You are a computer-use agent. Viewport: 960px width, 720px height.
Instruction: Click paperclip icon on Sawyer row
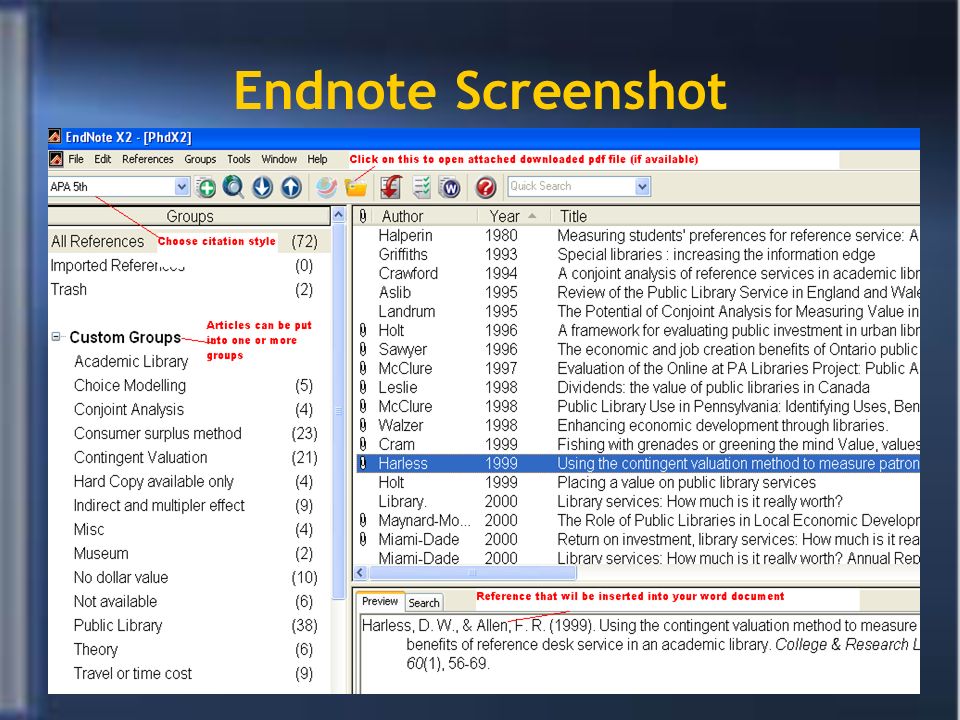point(363,350)
